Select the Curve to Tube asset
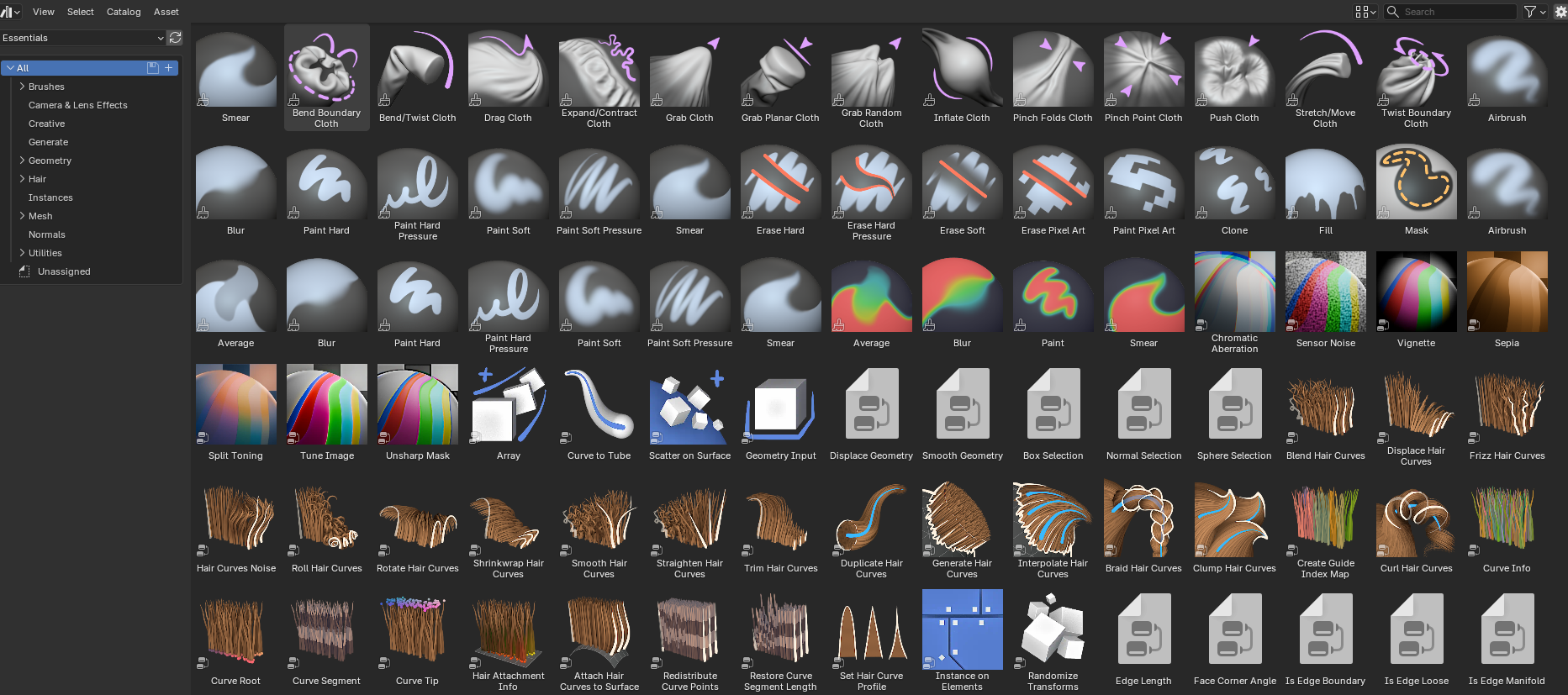Viewport: 1568px width, 695px height. coord(599,415)
